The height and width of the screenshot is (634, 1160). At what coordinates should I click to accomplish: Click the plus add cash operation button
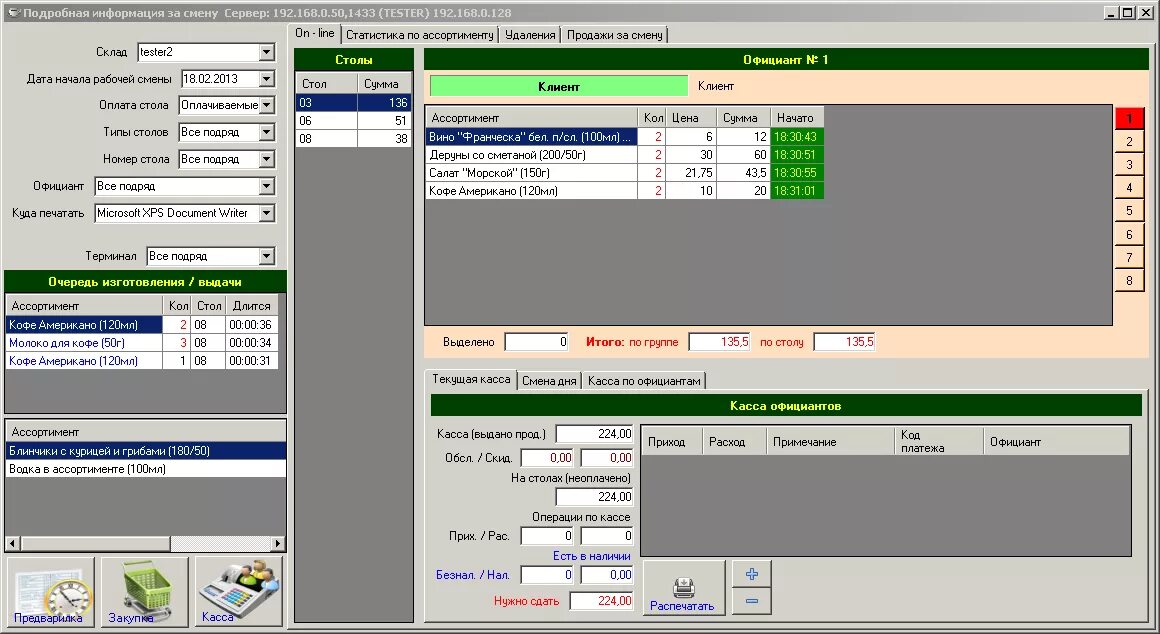pyautogui.click(x=752, y=574)
